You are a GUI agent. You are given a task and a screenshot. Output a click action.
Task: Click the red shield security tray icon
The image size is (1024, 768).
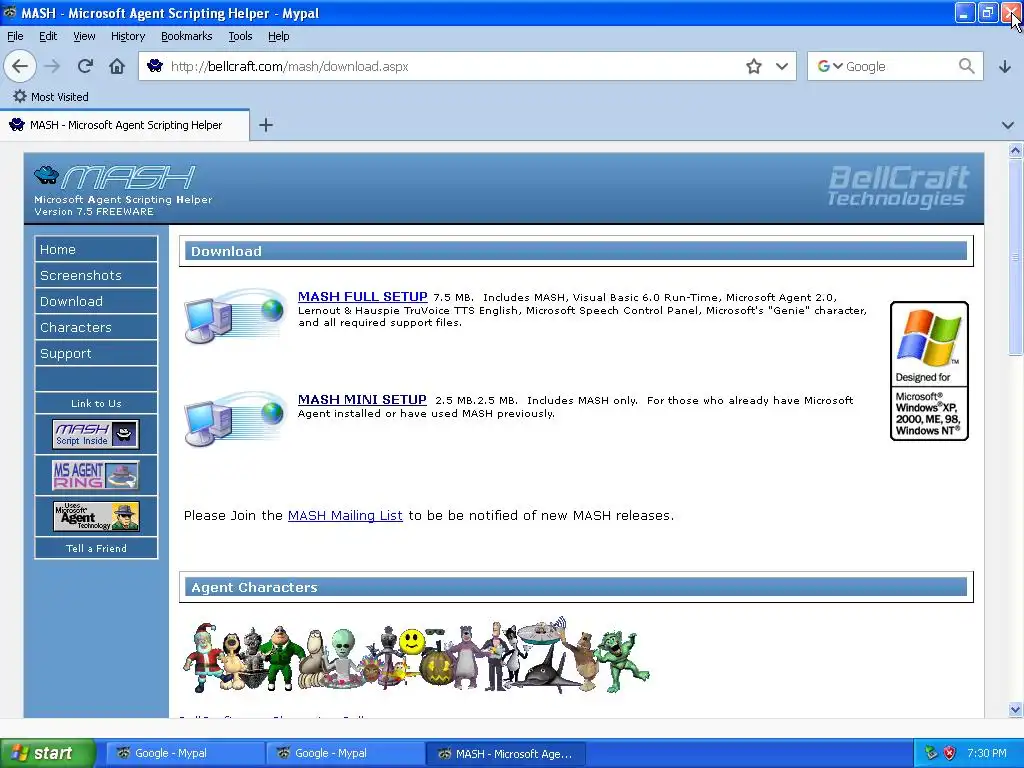(950, 753)
